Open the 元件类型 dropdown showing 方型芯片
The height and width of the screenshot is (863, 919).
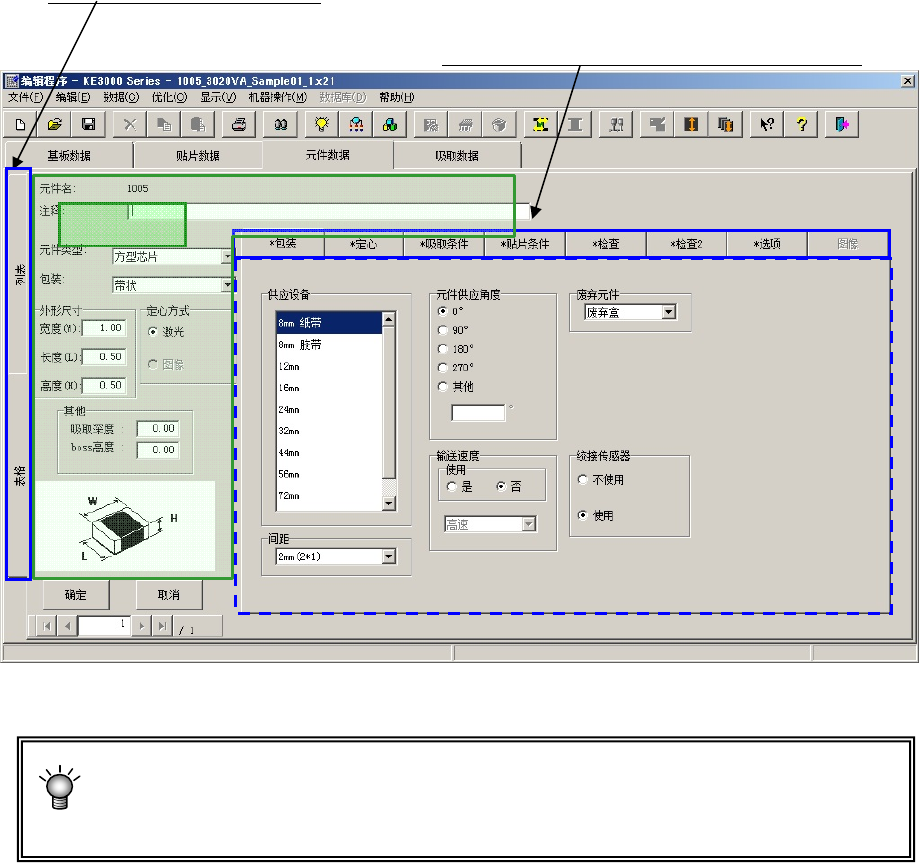[227, 256]
